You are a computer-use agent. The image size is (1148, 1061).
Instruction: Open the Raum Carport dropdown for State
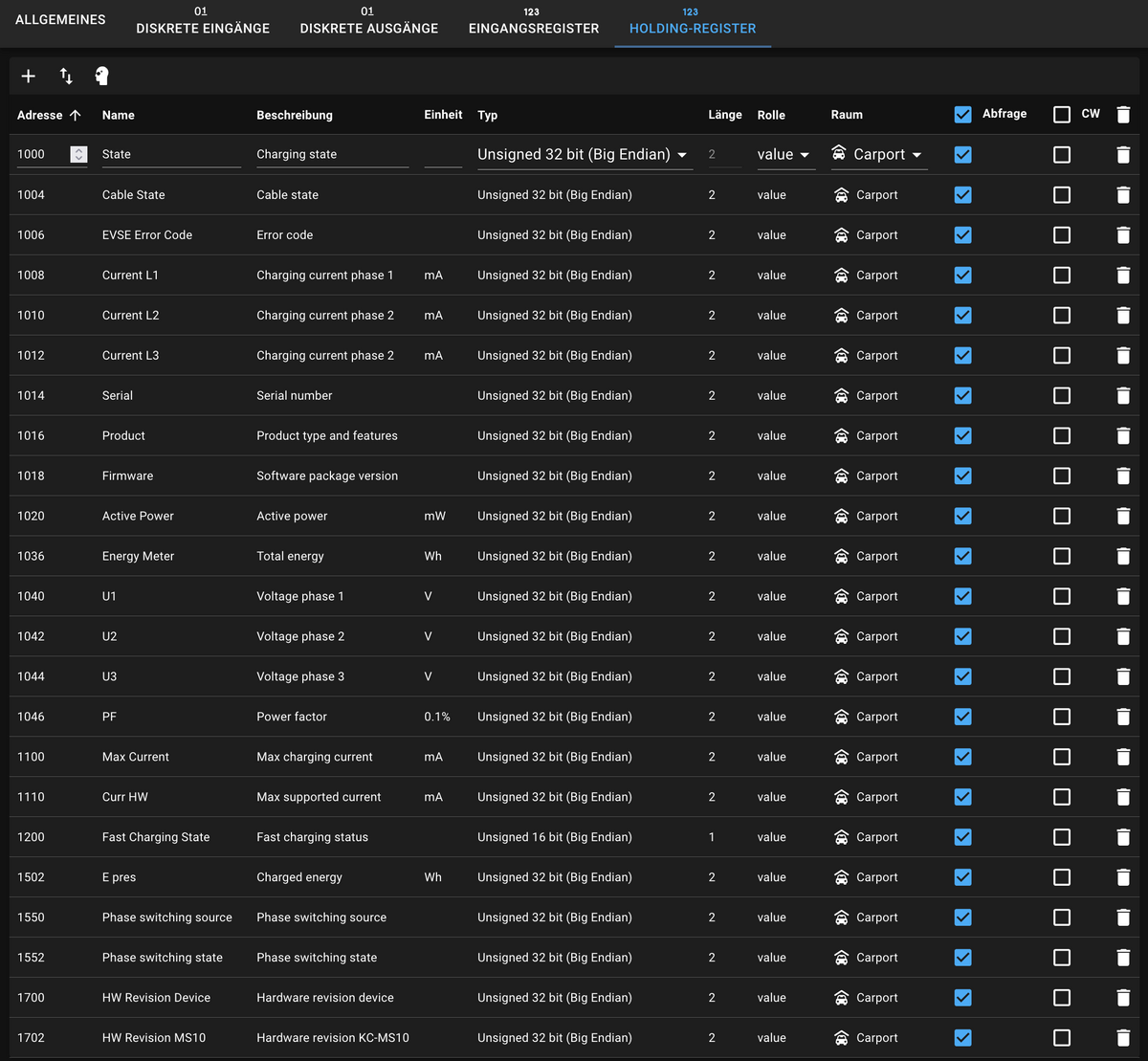878,154
